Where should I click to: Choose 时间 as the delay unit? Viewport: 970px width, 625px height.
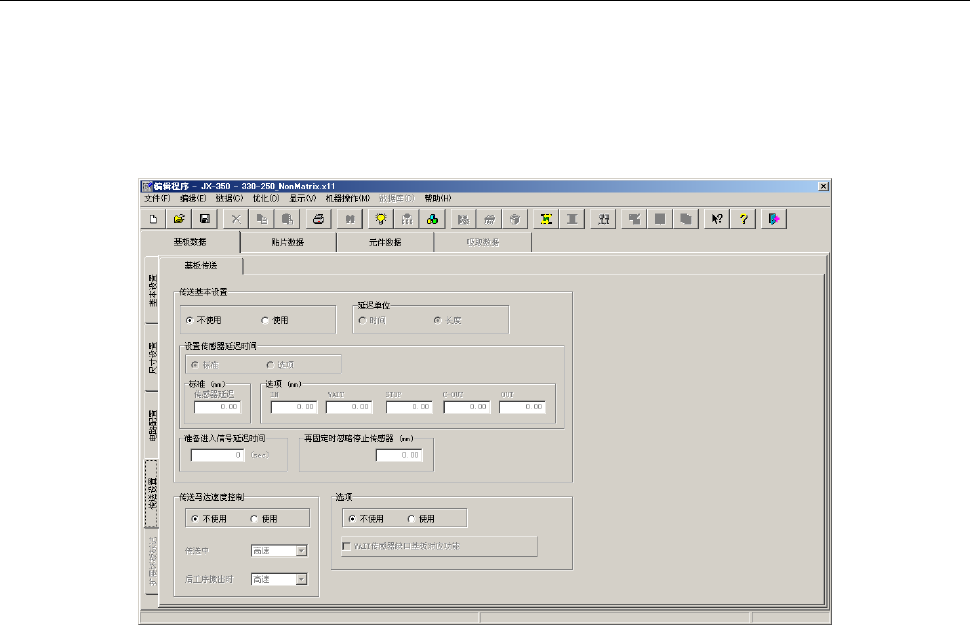pyautogui.click(x=372, y=321)
